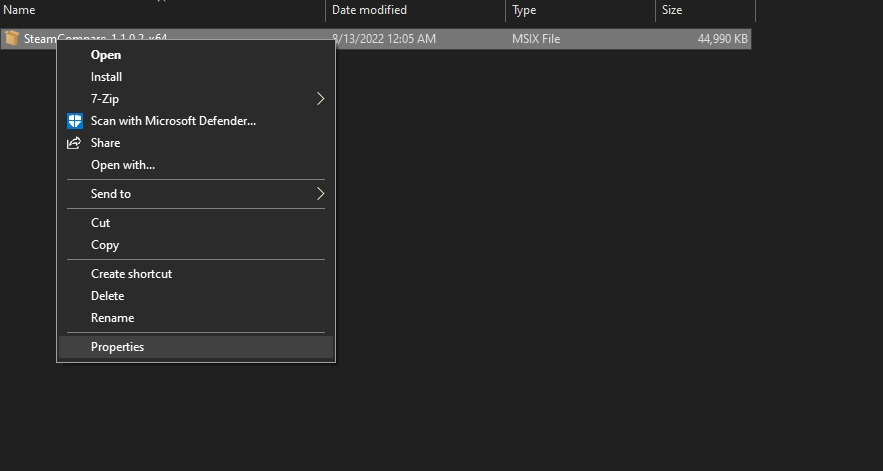Viewport: 883px width, 471px height.
Task: Open the 7-Zip menu entry
Action: coord(196,99)
